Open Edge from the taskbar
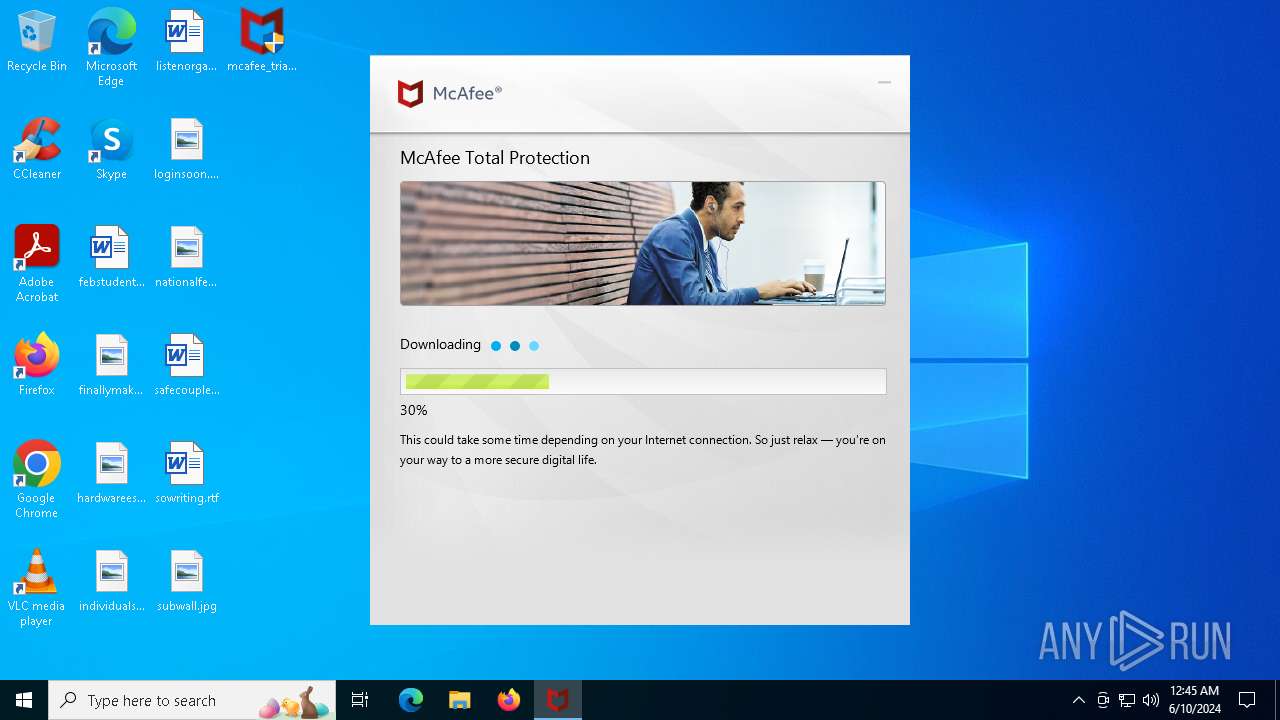 (411, 700)
